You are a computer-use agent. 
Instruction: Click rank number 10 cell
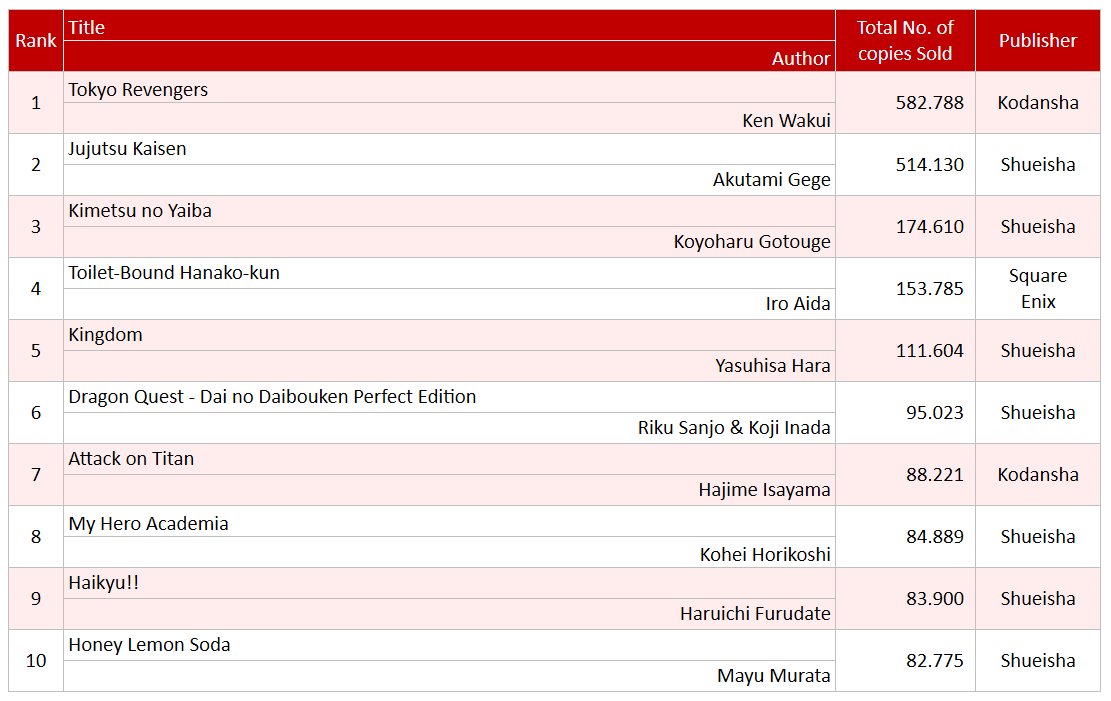36,661
